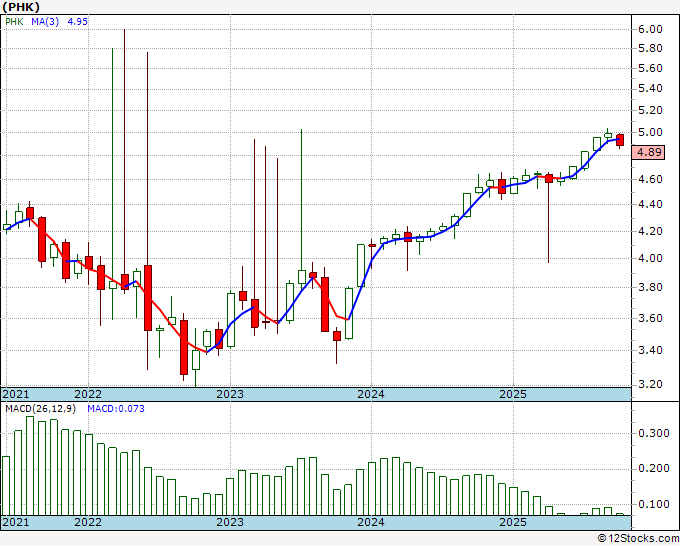This screenshot has height=546, width=680.
Task: Click the MACD(26,12,9) indicator label
Action: click(x=40, y=409)
